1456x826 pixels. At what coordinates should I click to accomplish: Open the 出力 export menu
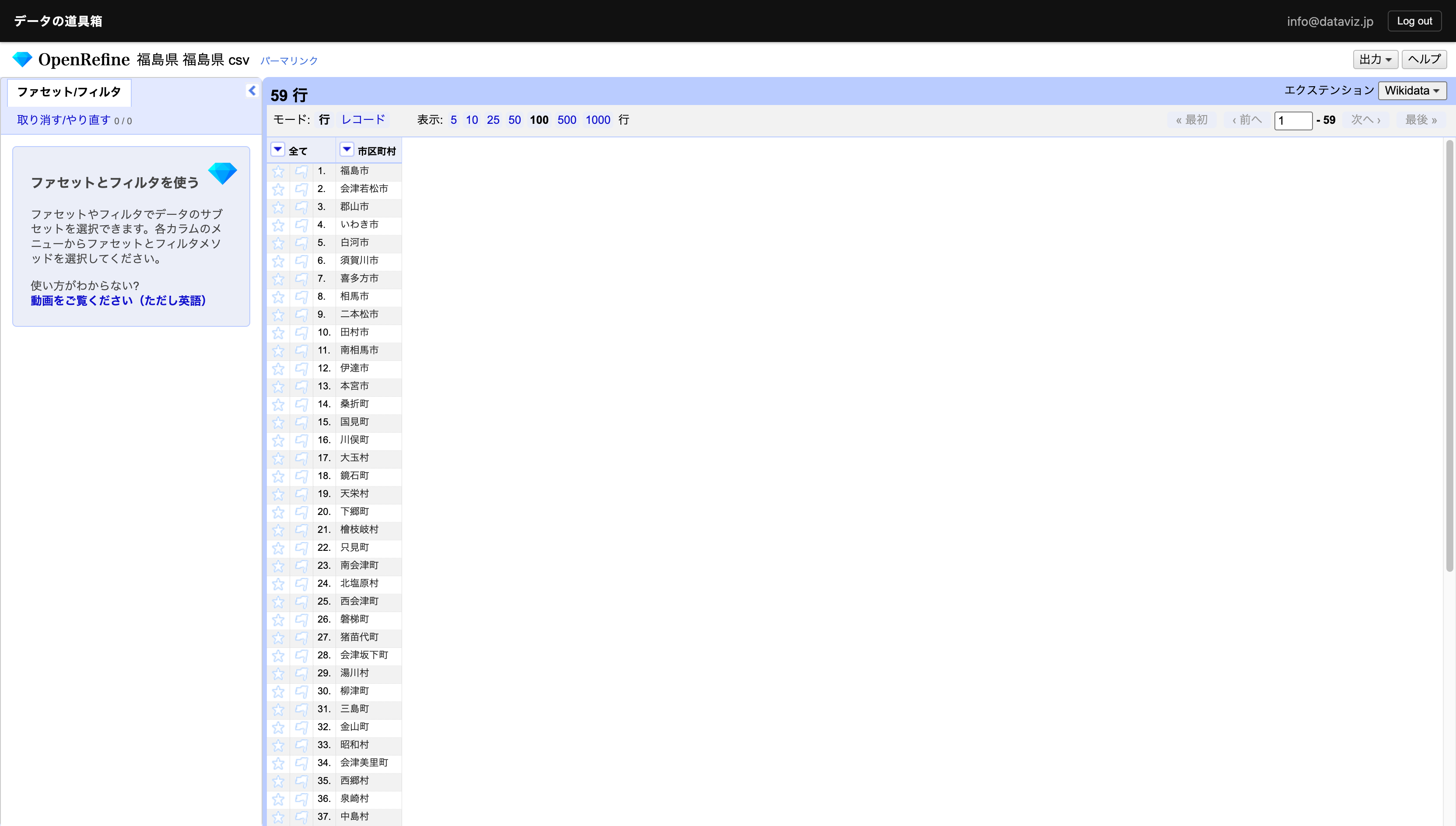[1375, 59]
